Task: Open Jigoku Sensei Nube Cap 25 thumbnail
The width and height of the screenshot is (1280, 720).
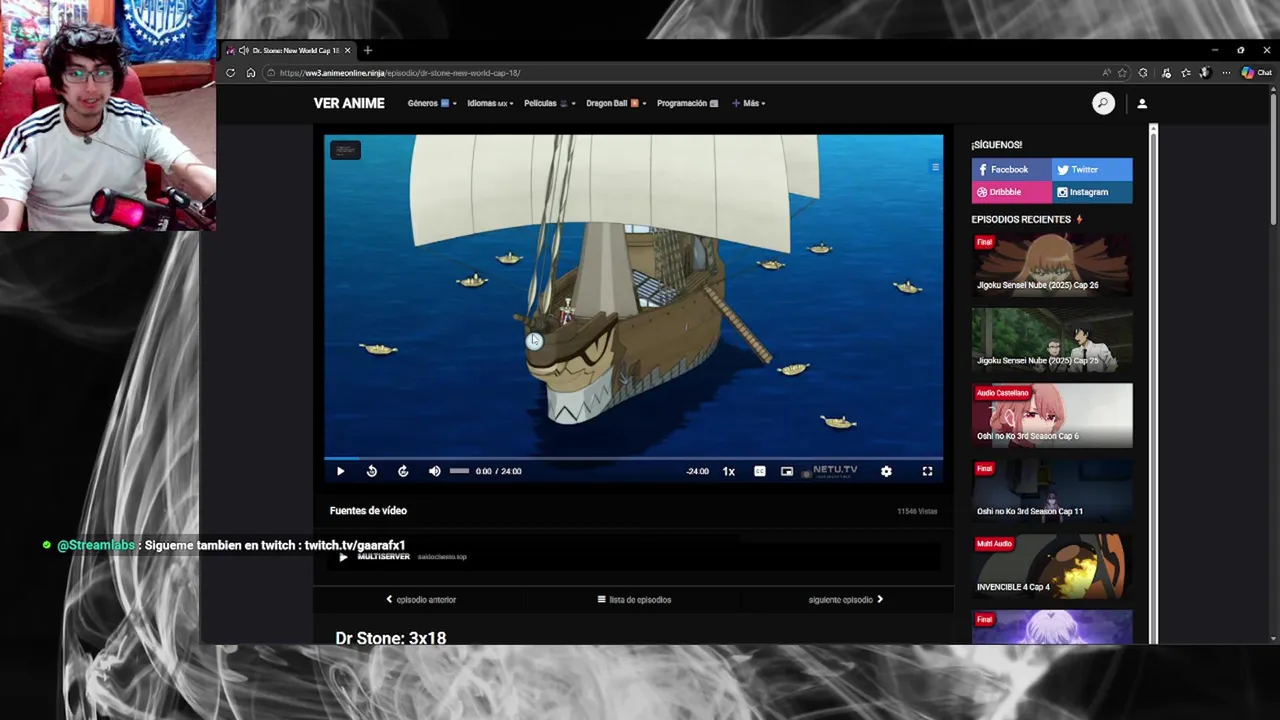Action: tap(1052, 339)
